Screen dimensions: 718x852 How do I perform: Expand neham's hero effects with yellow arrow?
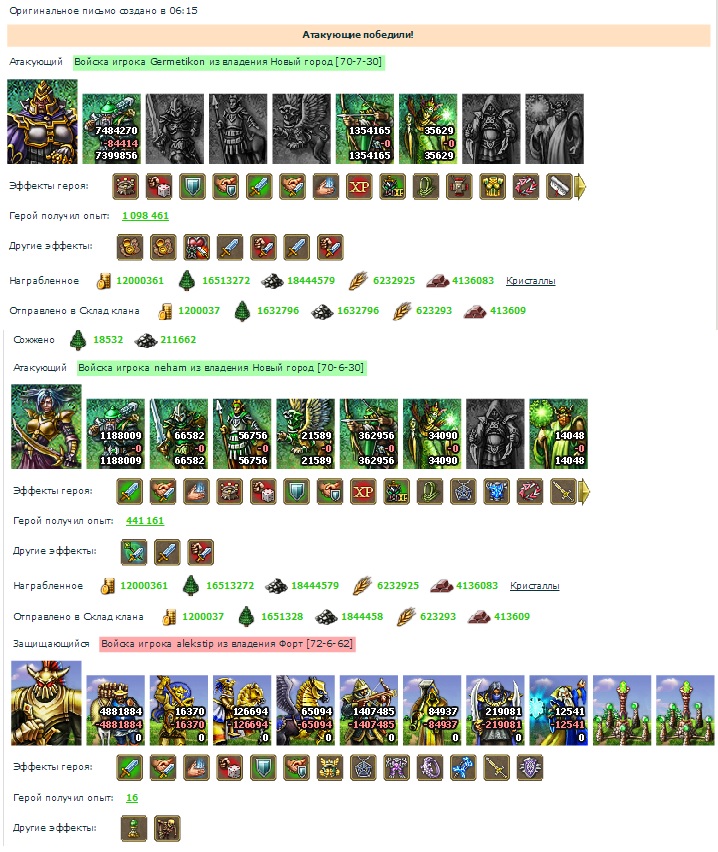pos(584,492)
